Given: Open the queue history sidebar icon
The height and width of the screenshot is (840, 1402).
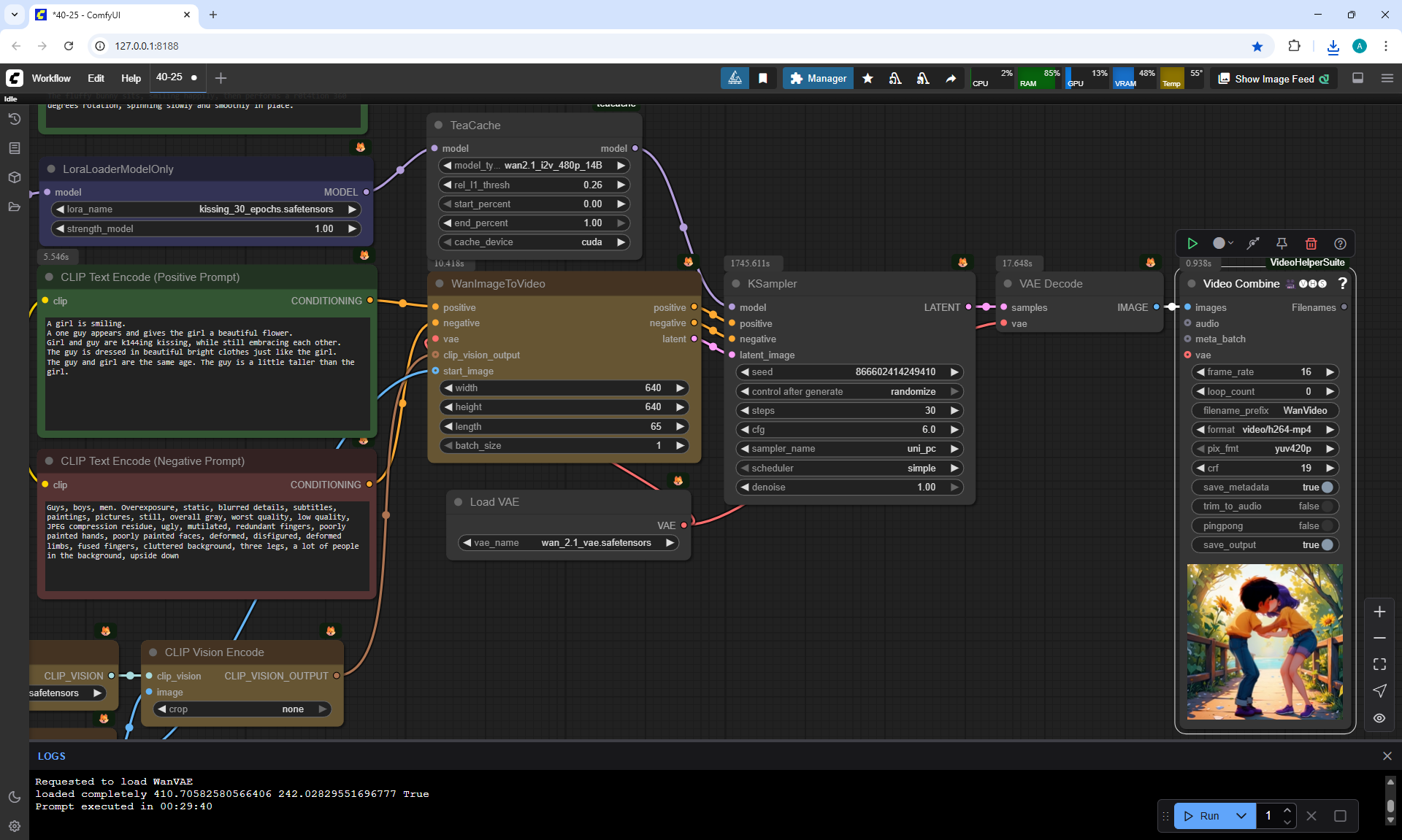Looking at the screenshot, I should click(15, 119).
